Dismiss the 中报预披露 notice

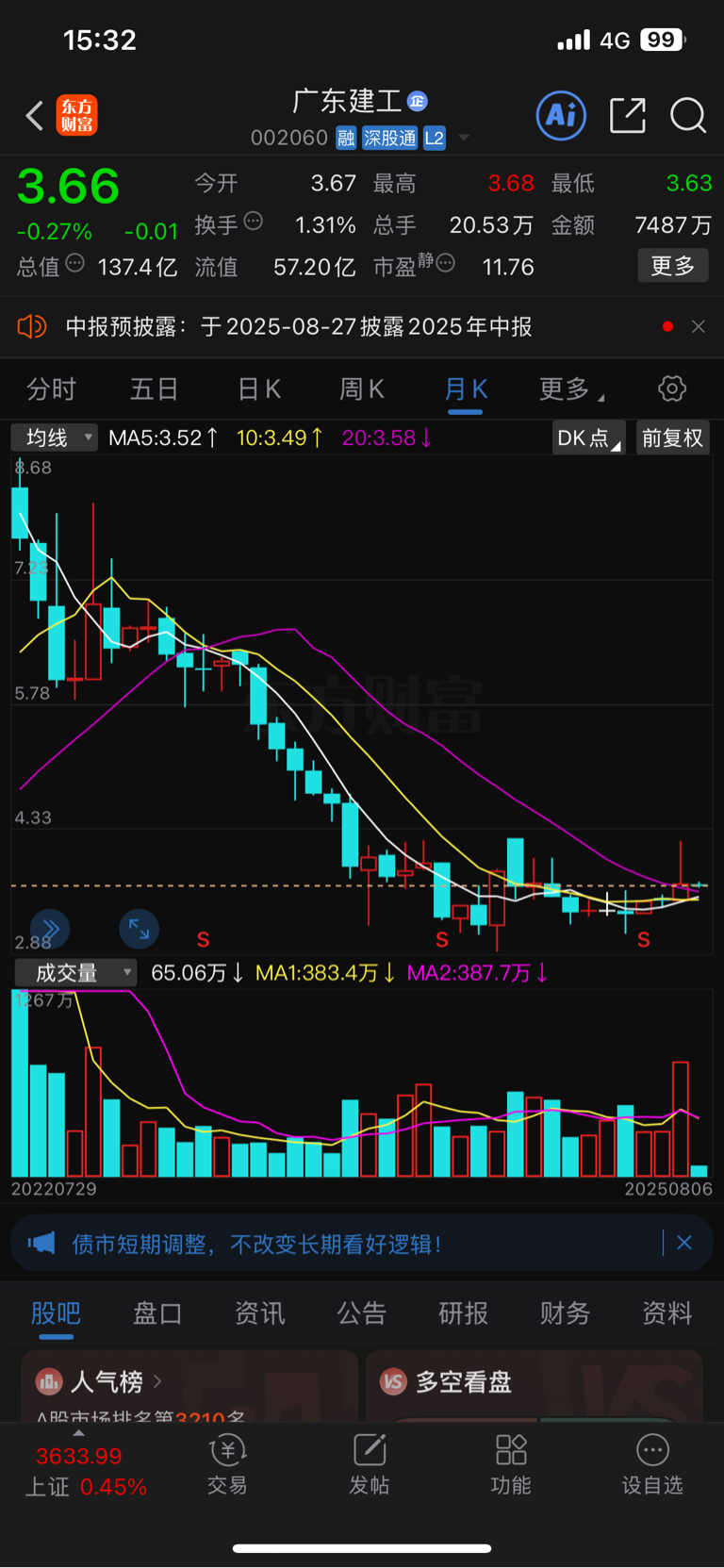[699, 326]
